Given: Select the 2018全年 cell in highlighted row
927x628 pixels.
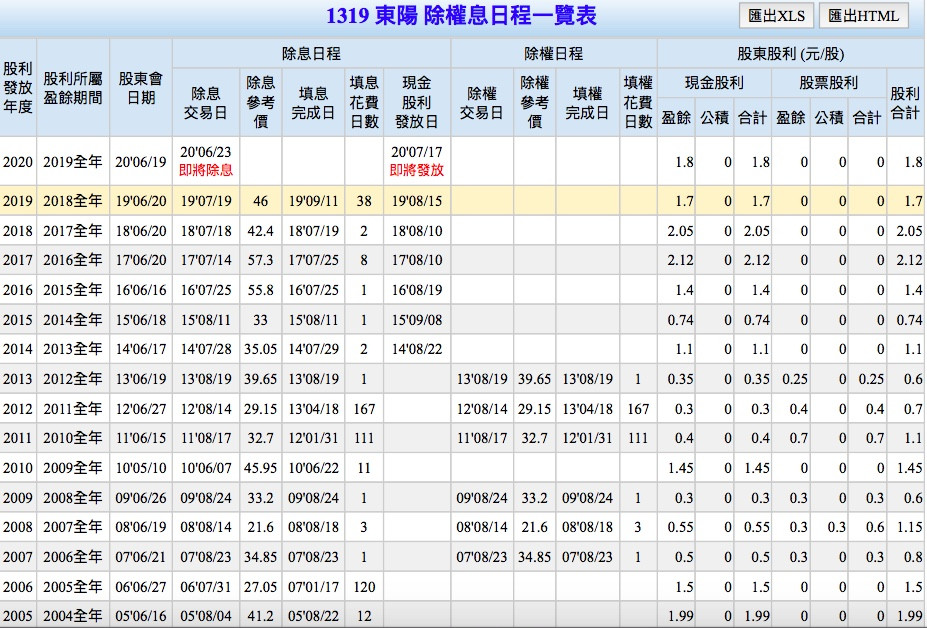Looking at the screenshot, I should pos(73,201).
